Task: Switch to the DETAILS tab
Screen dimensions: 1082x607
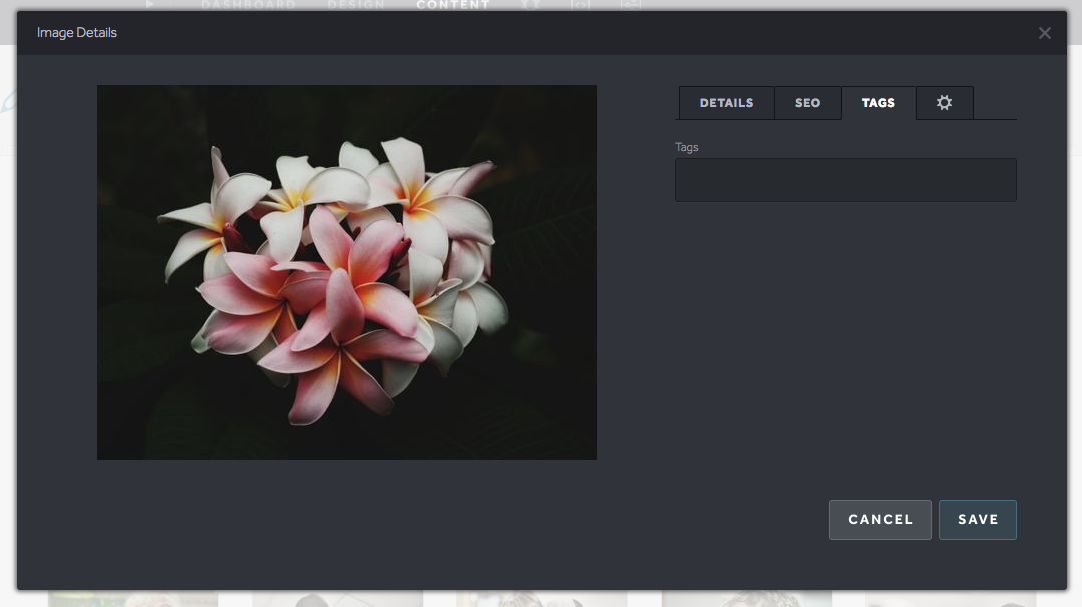Action: pyautogui.click(x=726, y=102)
